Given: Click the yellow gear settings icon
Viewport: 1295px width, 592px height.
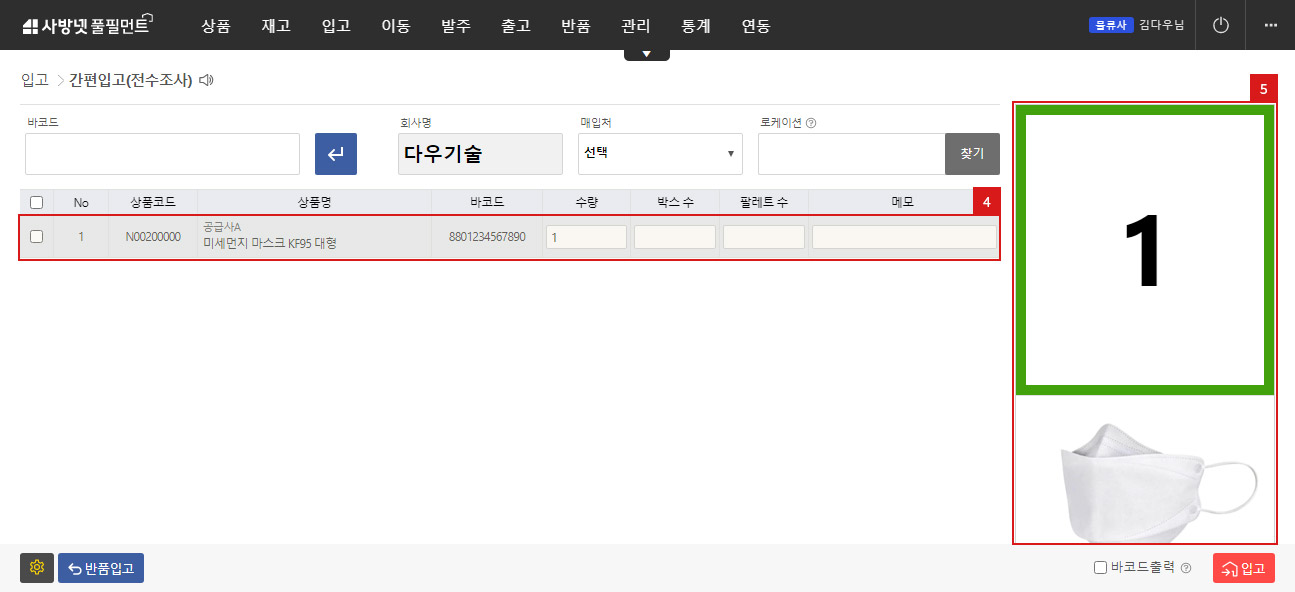Looking at the screenshot, I should pyautogui.click(x=37, y=567).
